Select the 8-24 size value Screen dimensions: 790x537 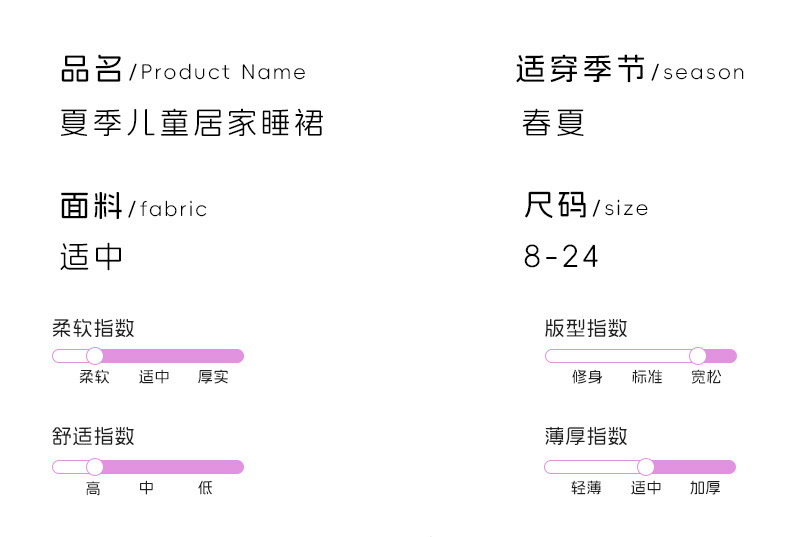(x=561, y=257)
